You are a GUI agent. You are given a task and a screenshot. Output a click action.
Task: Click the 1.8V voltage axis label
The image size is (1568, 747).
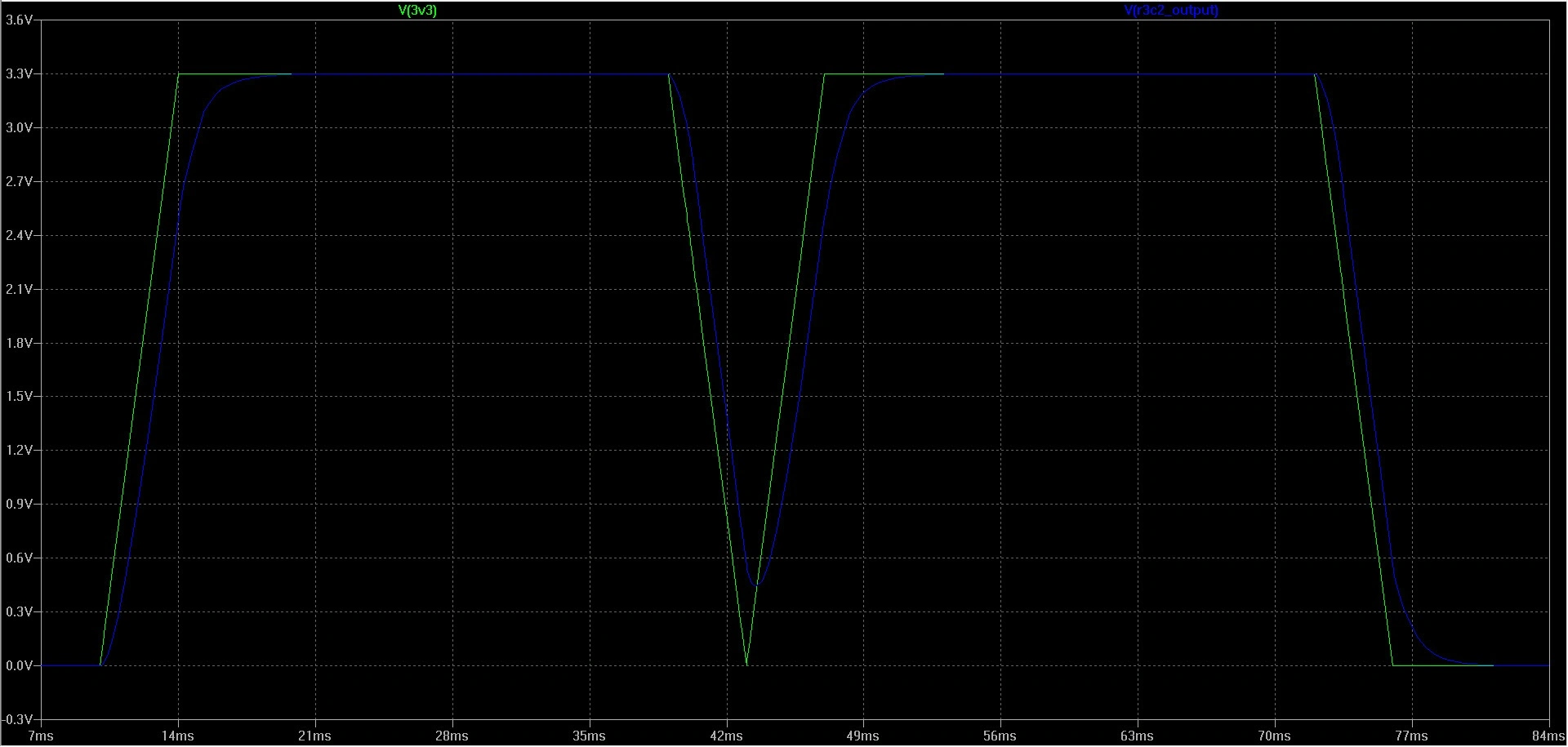19,343
